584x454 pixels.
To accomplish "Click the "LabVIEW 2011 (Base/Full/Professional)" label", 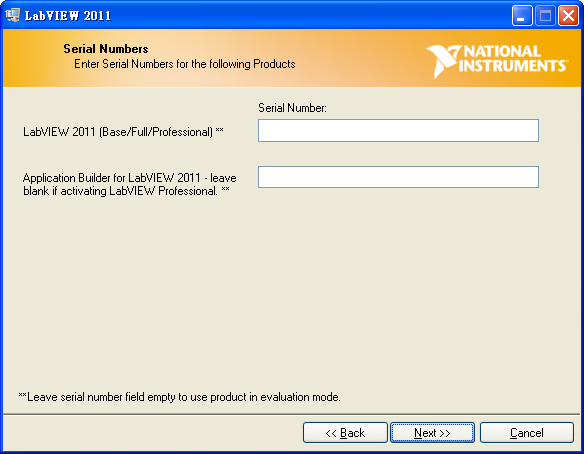I will (x=123, y=132).
